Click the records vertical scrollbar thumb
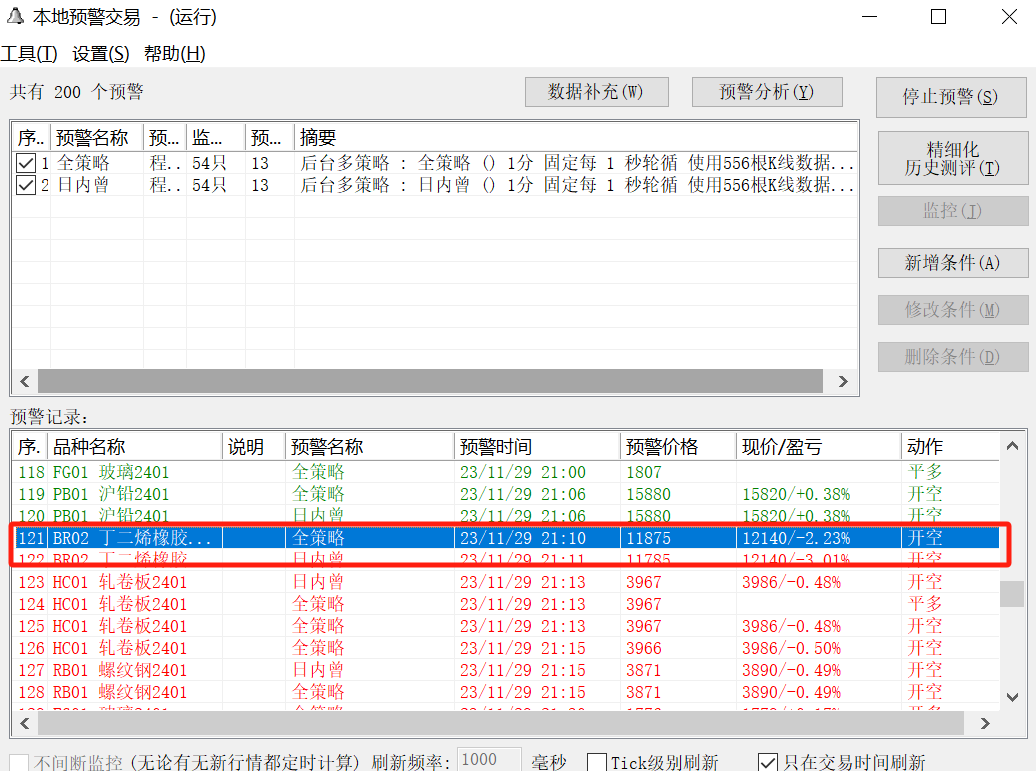The image size is (1036, 771). pyautogui.click(x=1012, y=593)
